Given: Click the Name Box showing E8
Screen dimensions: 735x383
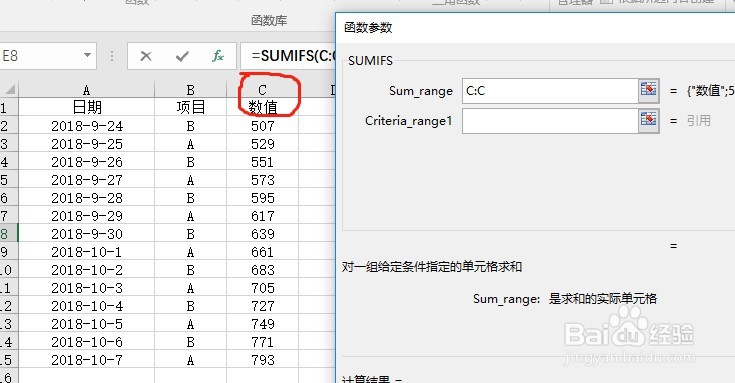Looking at the screenshot, I should point(40,56).
